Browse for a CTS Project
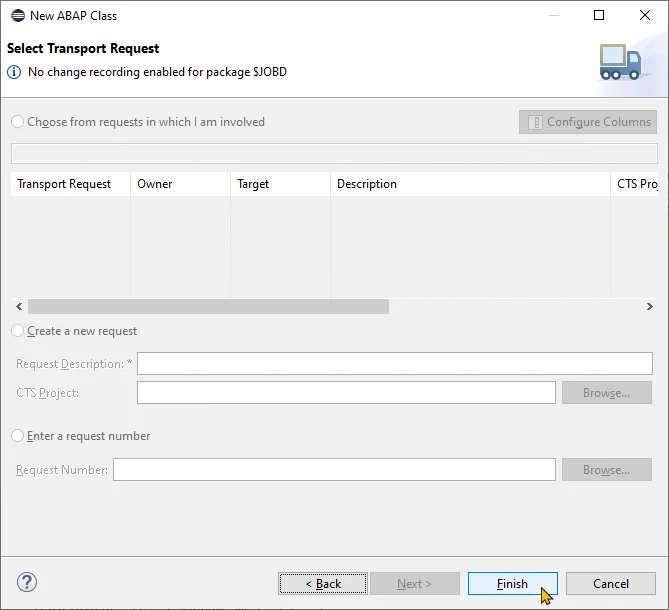 coord(607,392)
